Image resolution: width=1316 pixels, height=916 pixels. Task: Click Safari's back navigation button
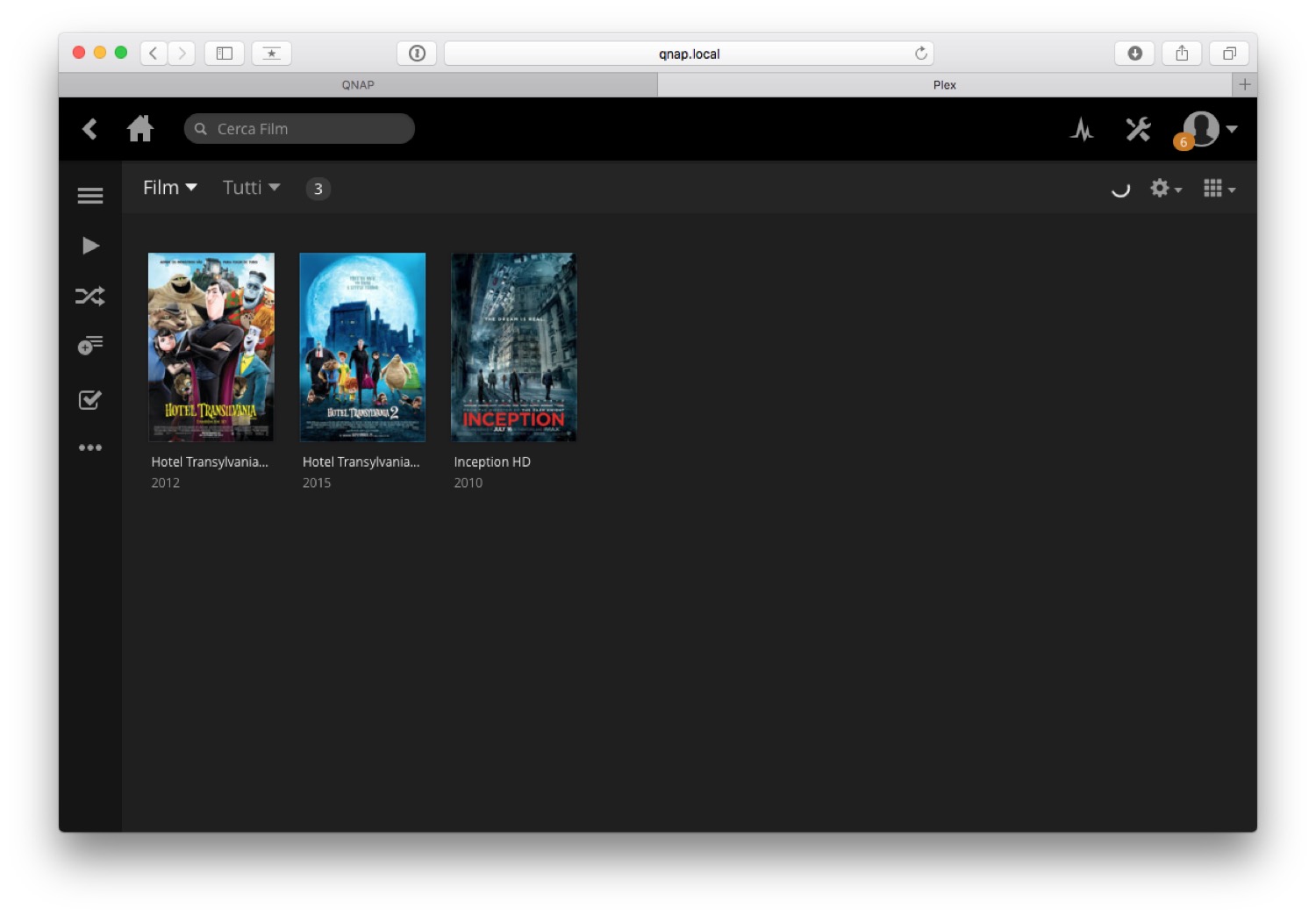(154, 54)
